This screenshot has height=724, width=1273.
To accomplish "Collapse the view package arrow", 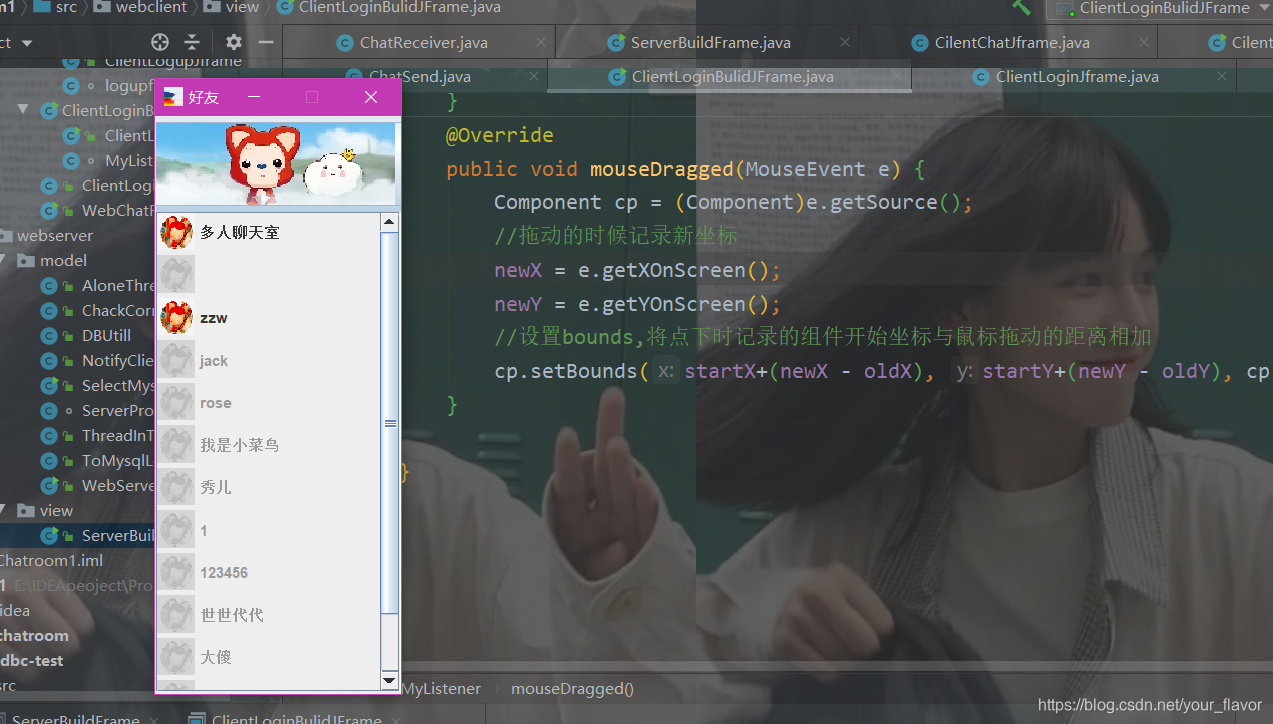I will click(4, 510).
